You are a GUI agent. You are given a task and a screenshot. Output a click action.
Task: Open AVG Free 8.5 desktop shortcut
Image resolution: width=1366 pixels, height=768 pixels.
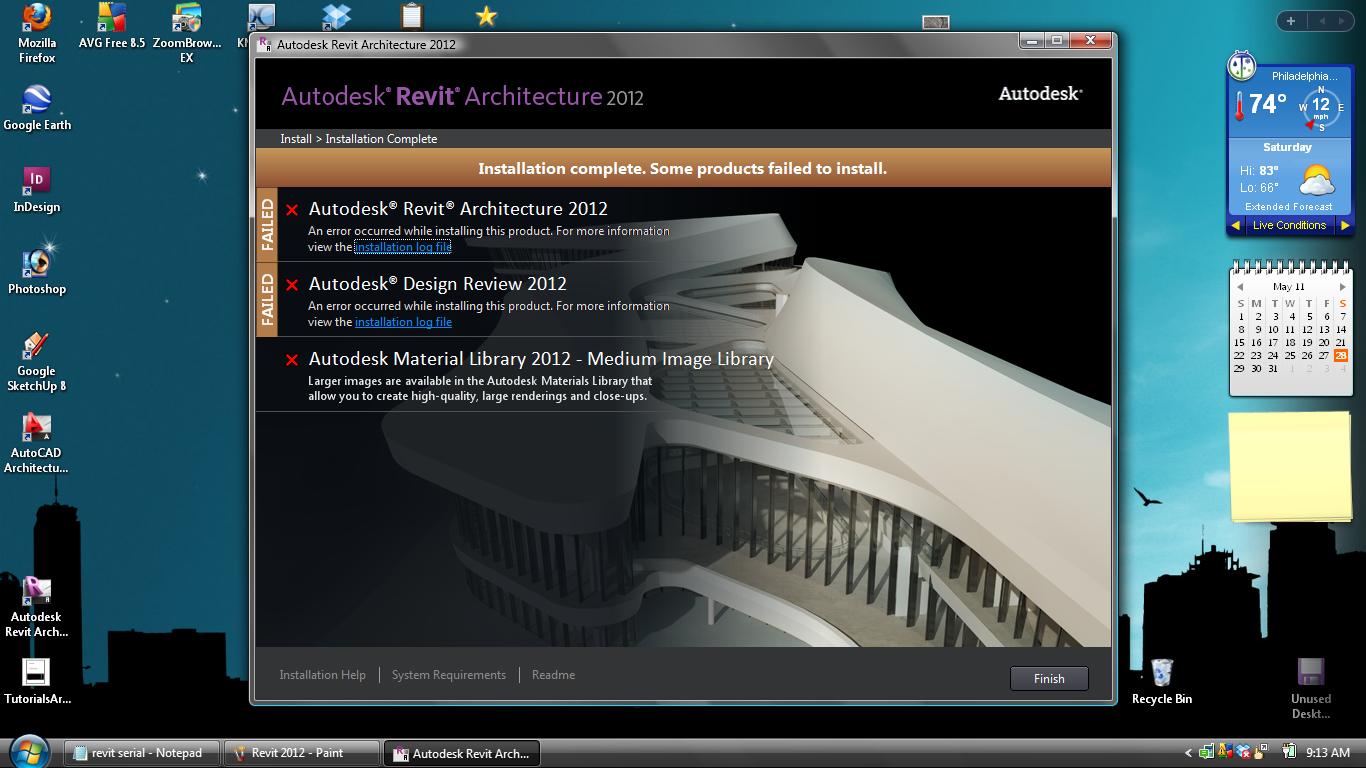tap(111, 26)
